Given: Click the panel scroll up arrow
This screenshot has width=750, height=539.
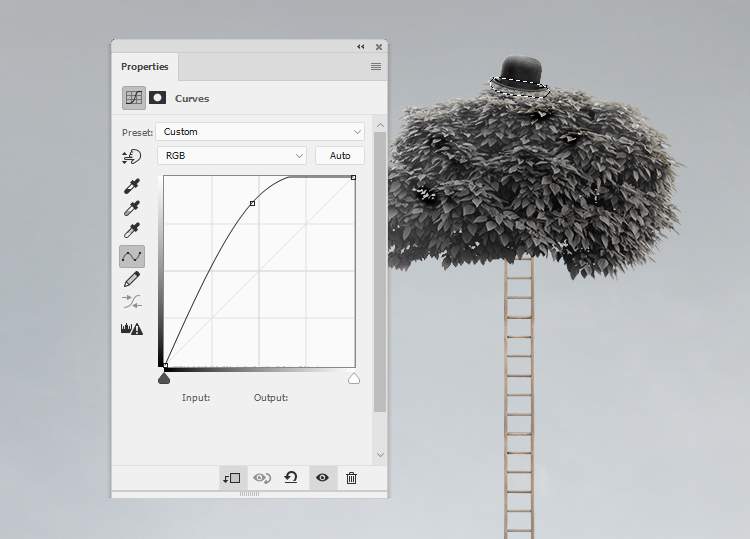Looking at the screenshot, I should pyautogui.click(x=380, y=125).
